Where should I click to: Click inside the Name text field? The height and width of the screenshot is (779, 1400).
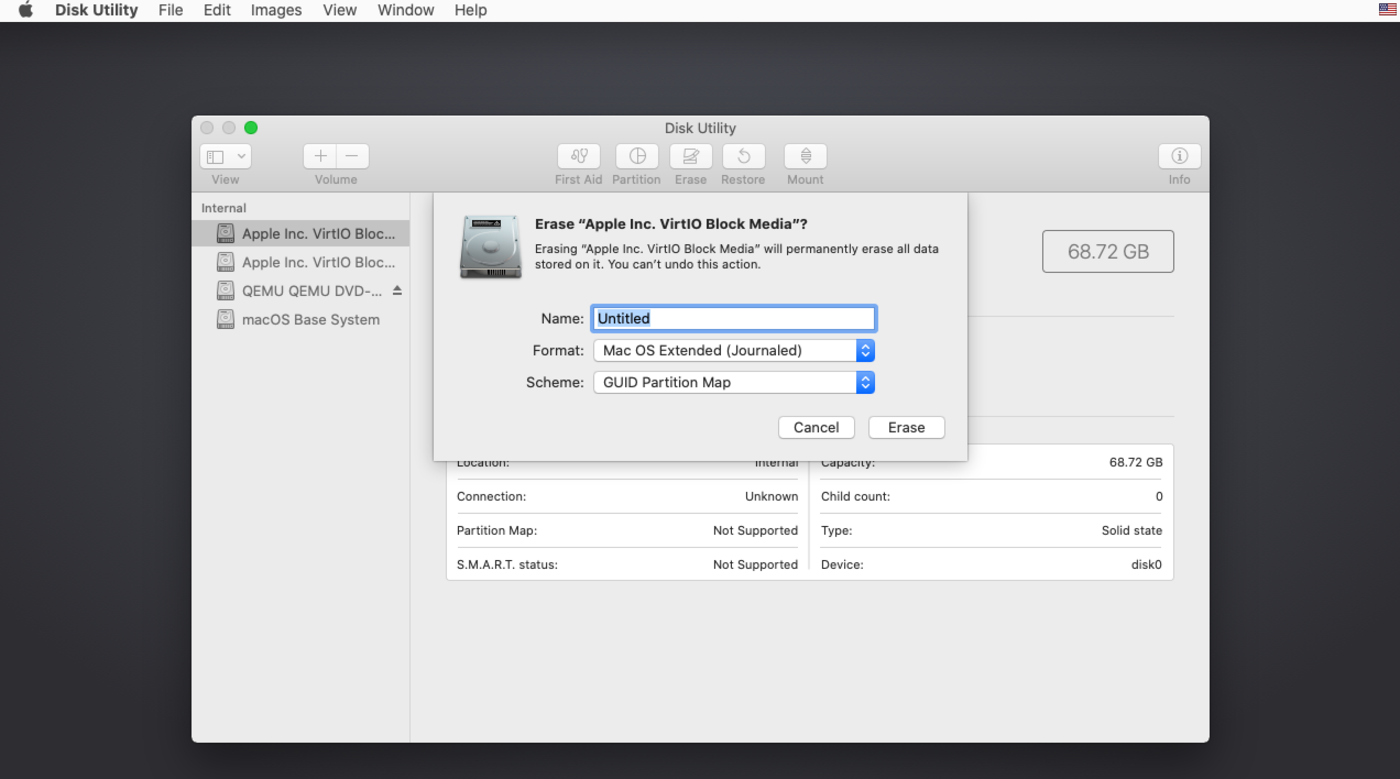click(x=733, y=318)
